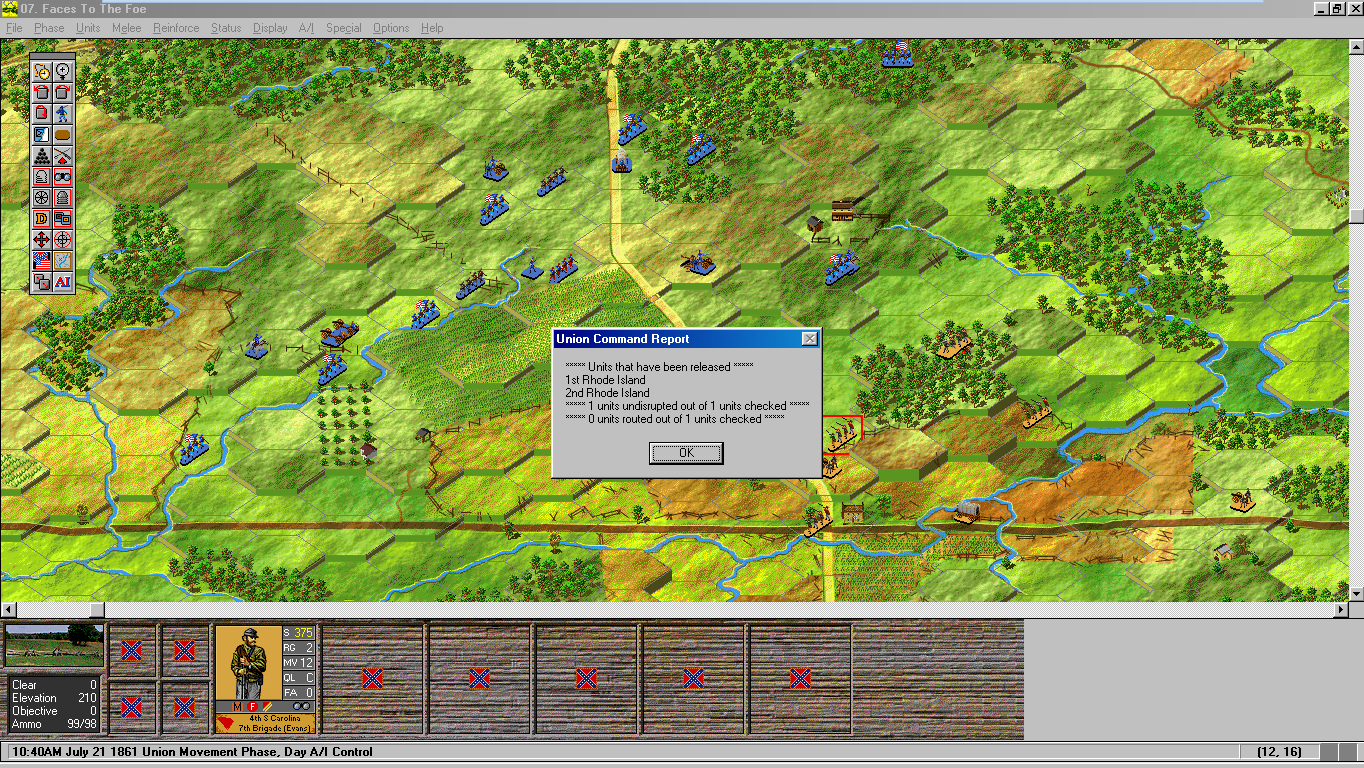The height and width of the screenshot is (768, 1364).
Task: Click "1st Rhode Island" in the report
Action: point(605,380)
